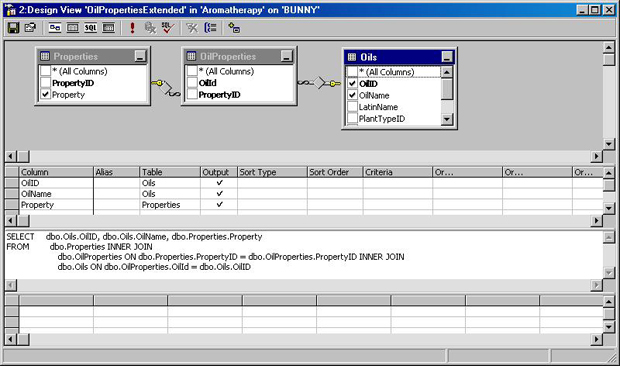
Task: Toggle the Show/Hide Diagram Pane icon
Action: pos(55,28)
